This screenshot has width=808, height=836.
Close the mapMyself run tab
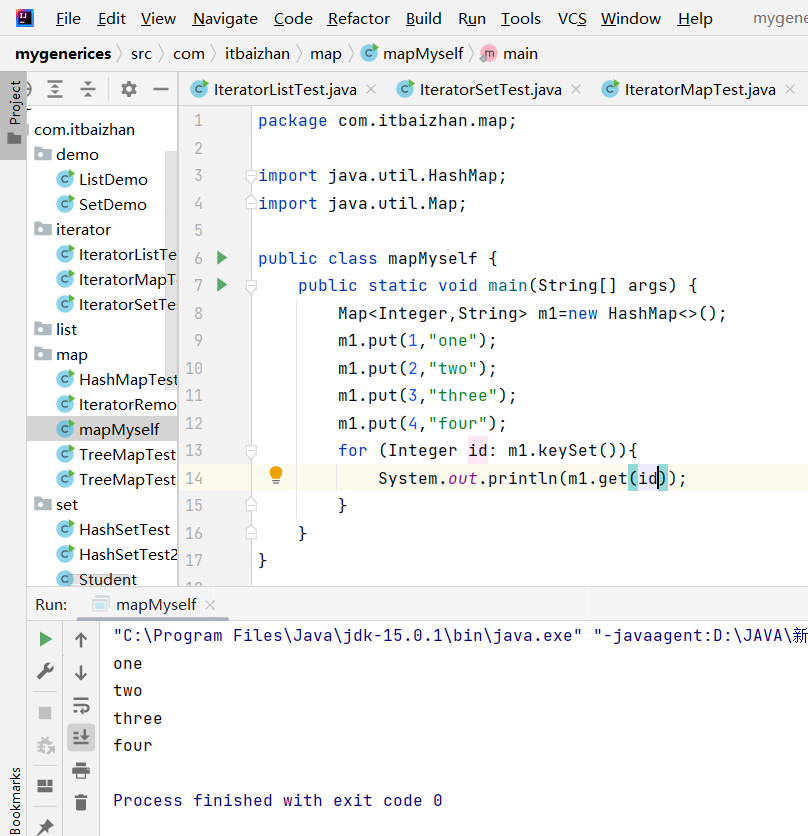coord(210,605)
